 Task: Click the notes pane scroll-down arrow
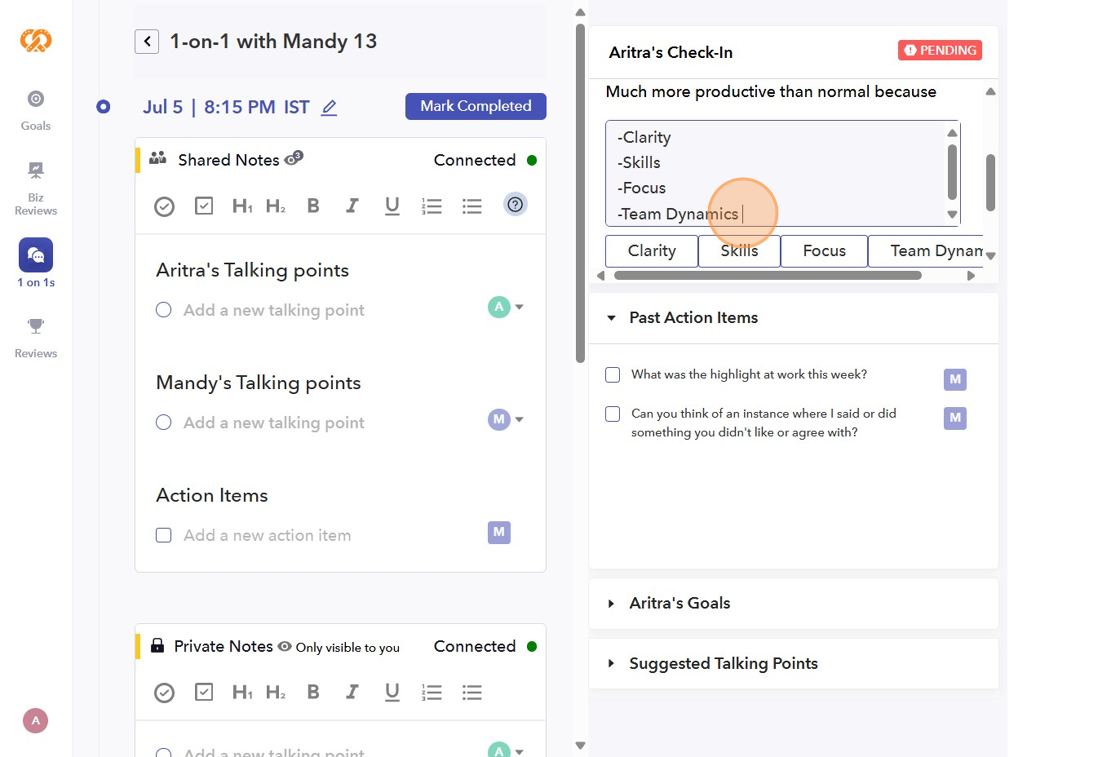coord(580,746)
